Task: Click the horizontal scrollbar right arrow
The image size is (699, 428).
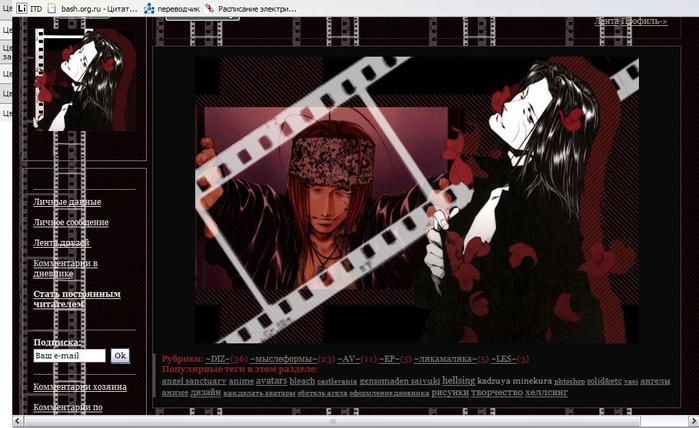Action: (x=693, y=420)
